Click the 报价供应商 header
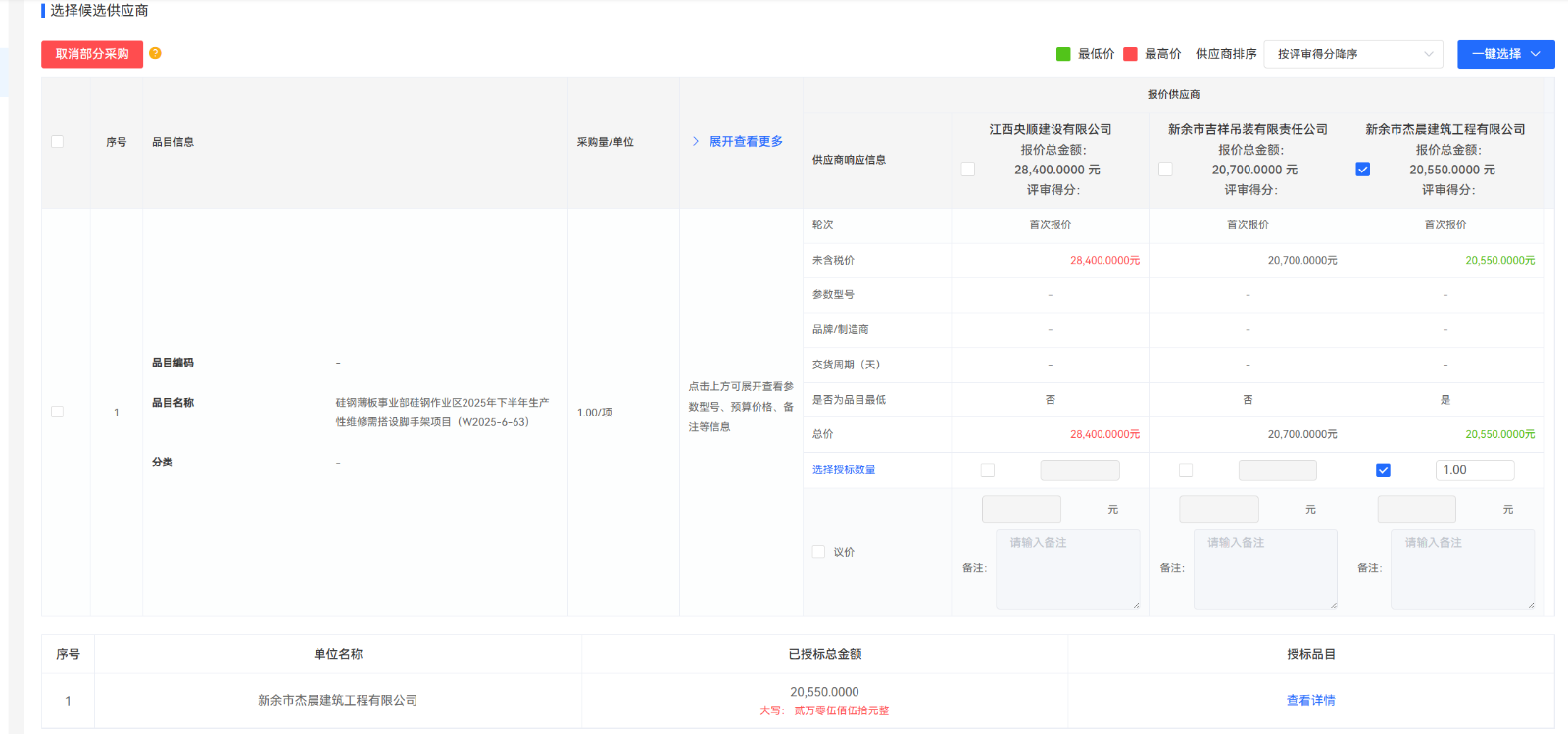1568x734 pixels. (1174, 95)
